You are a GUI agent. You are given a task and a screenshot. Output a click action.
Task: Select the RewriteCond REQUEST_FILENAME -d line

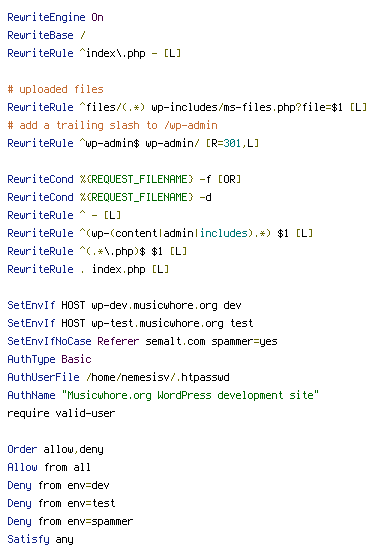[x=109, y=197]
